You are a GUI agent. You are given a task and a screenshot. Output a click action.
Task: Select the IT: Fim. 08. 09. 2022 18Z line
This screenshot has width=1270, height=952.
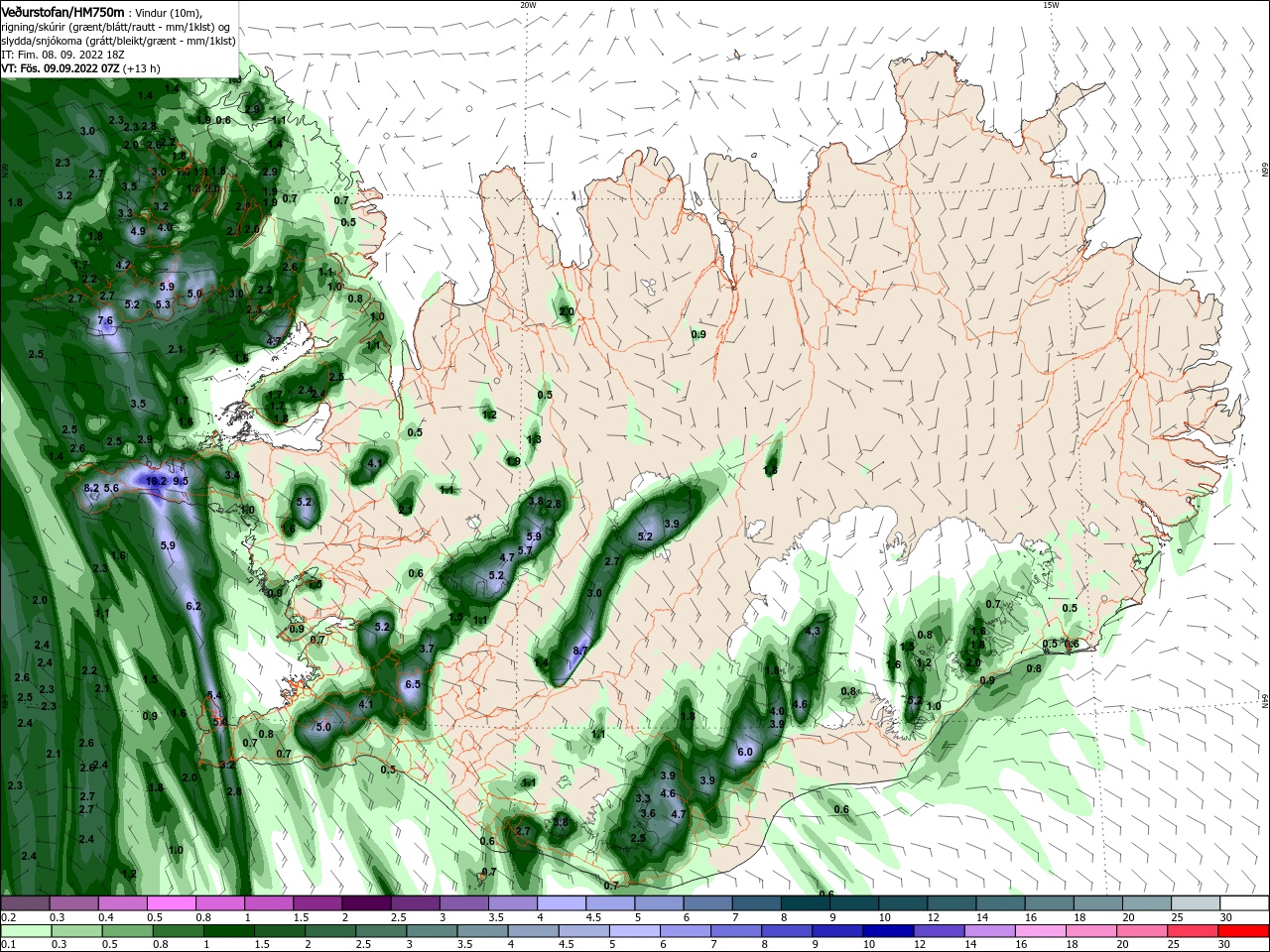63,55
